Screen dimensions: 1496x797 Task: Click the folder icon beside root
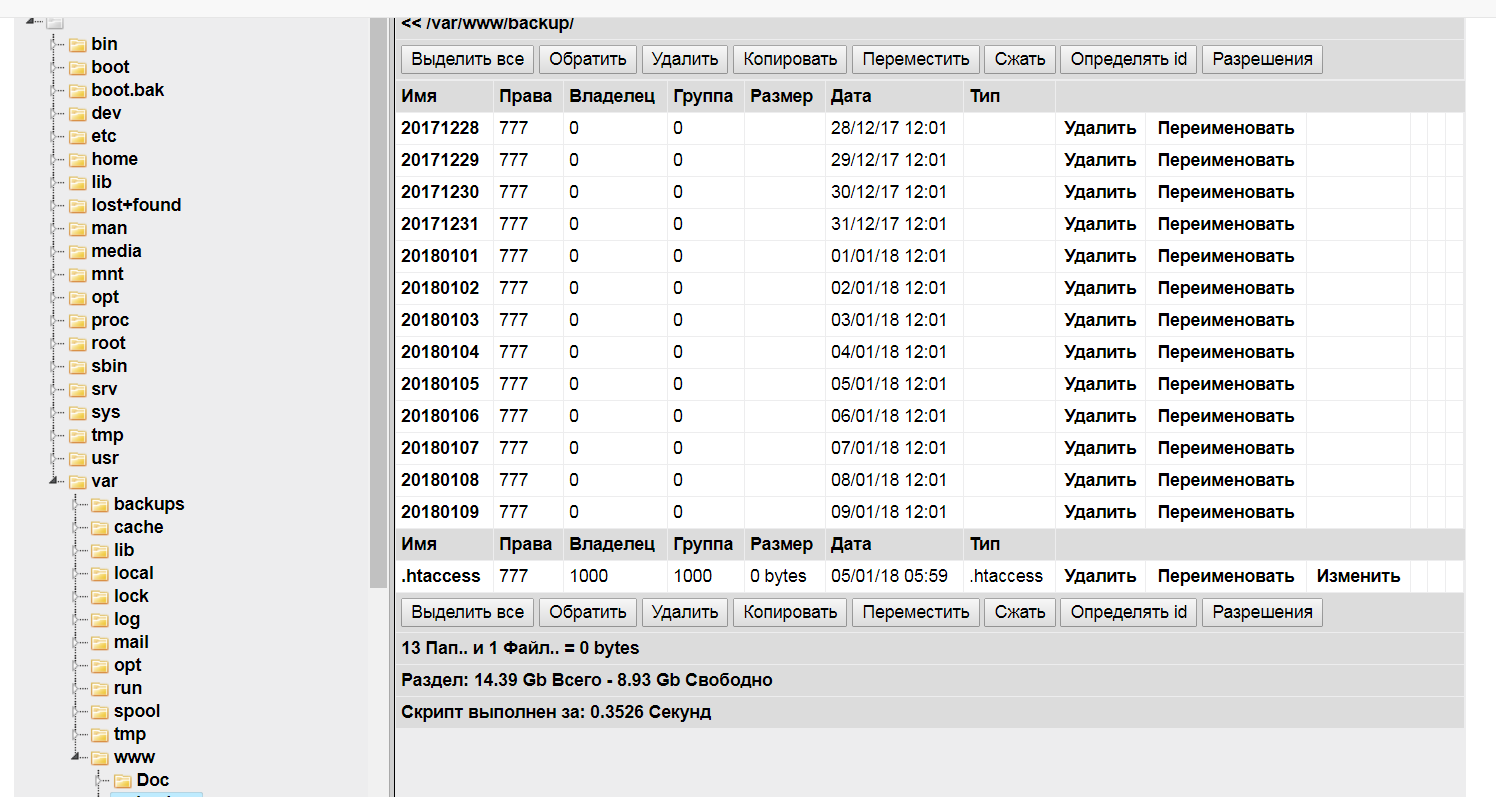(x=77, y=343)
